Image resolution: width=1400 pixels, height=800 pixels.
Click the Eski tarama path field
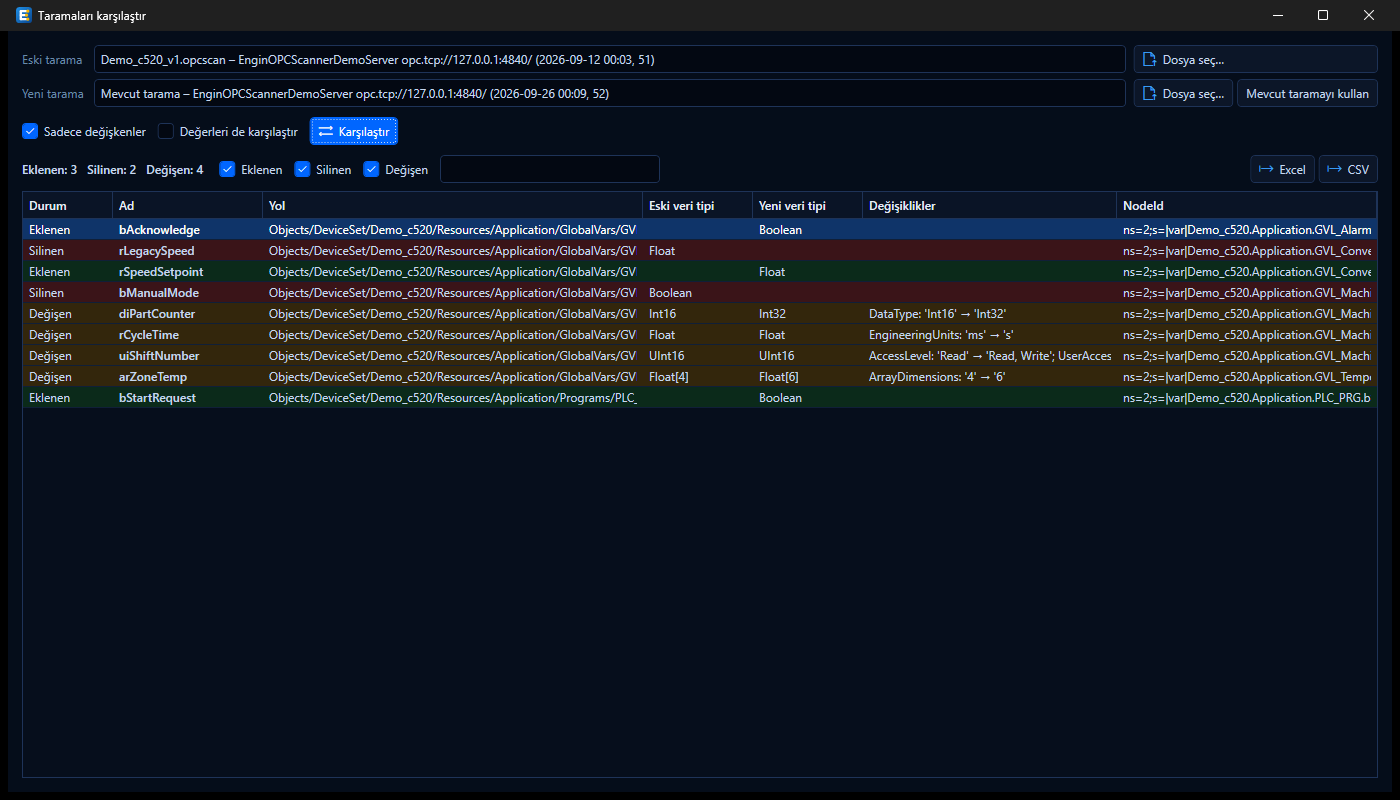coord(610,59)
